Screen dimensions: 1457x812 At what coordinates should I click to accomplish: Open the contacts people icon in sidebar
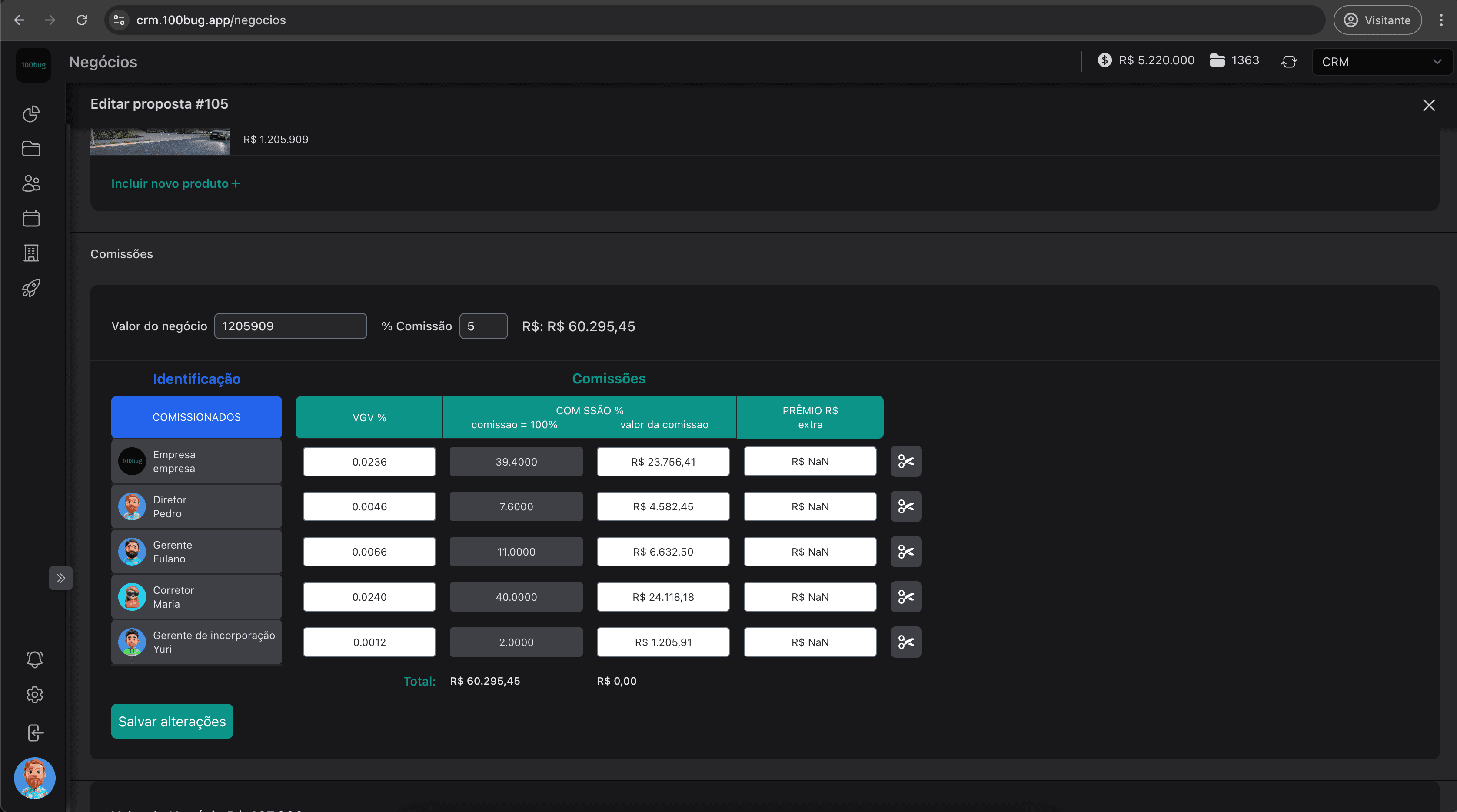(x=31, y=183)
